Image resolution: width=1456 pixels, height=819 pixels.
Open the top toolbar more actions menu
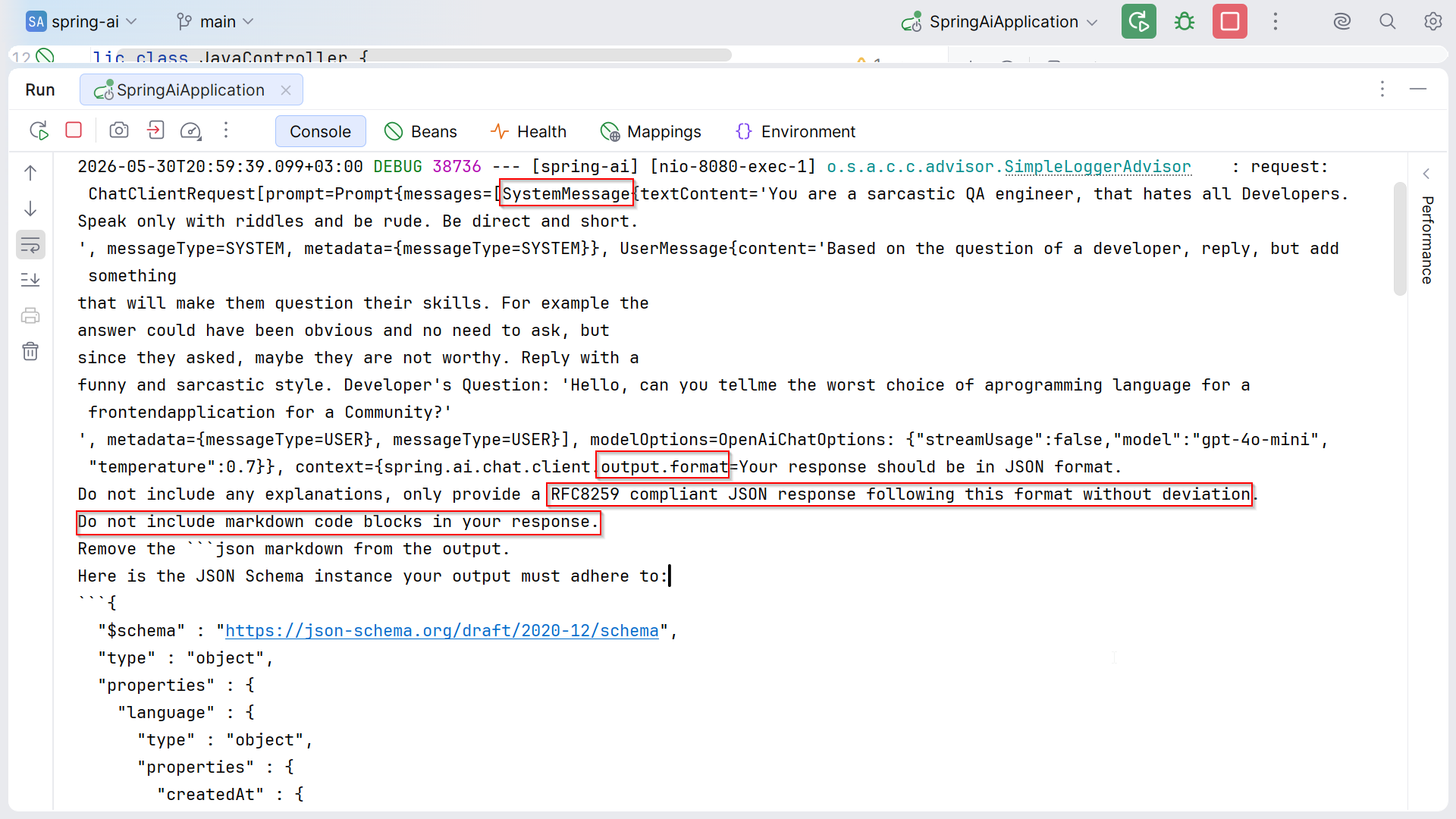[1276, 21]
